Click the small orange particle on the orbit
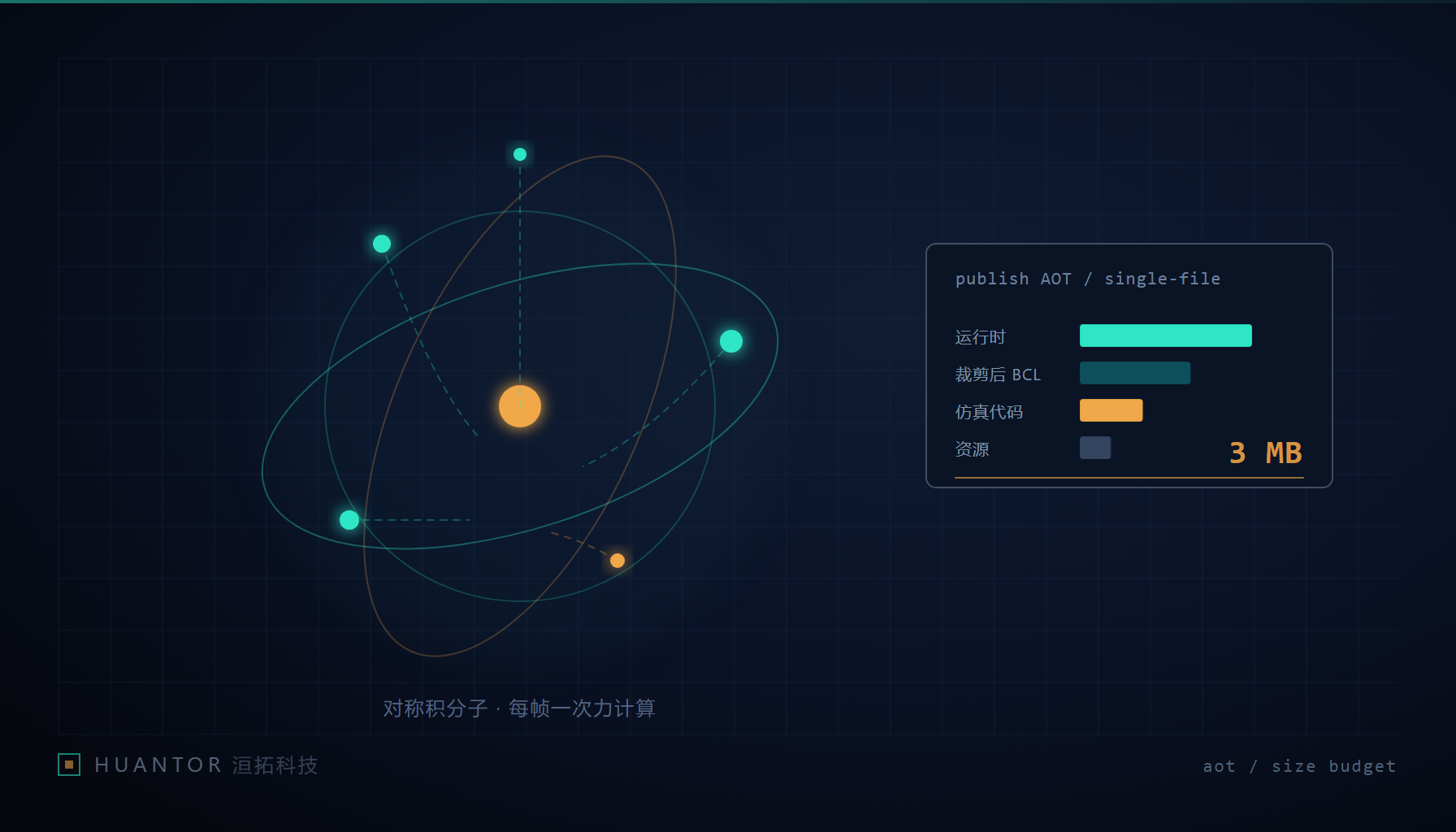The width and height of the screenshot is (1456, 832). click(x=617, y=561)
